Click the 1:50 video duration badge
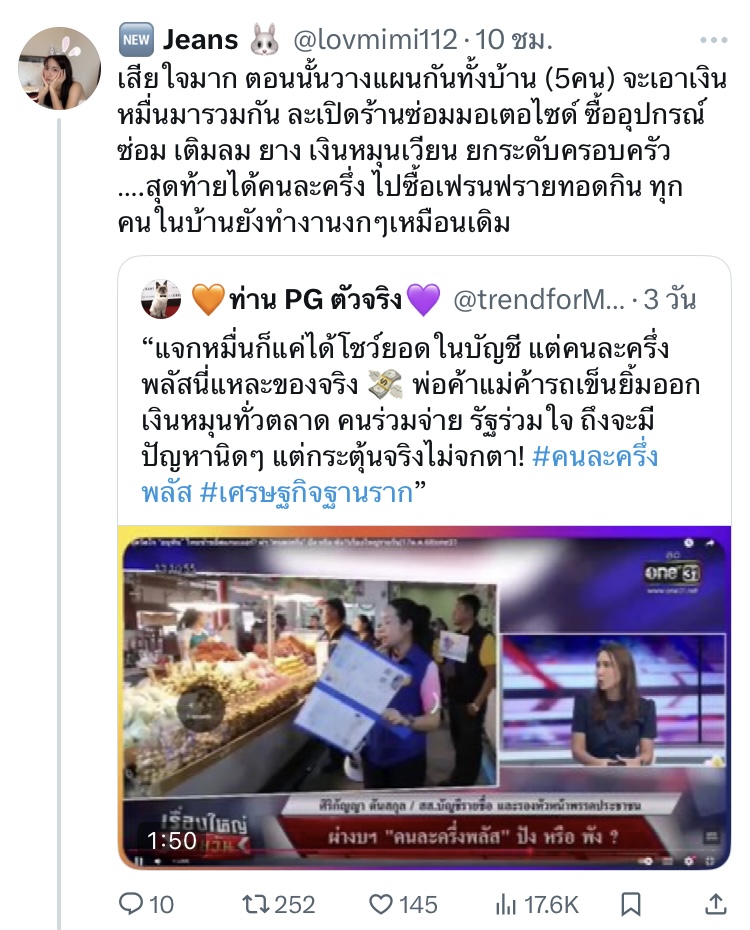The image size is (750, 930). [171, 840]
